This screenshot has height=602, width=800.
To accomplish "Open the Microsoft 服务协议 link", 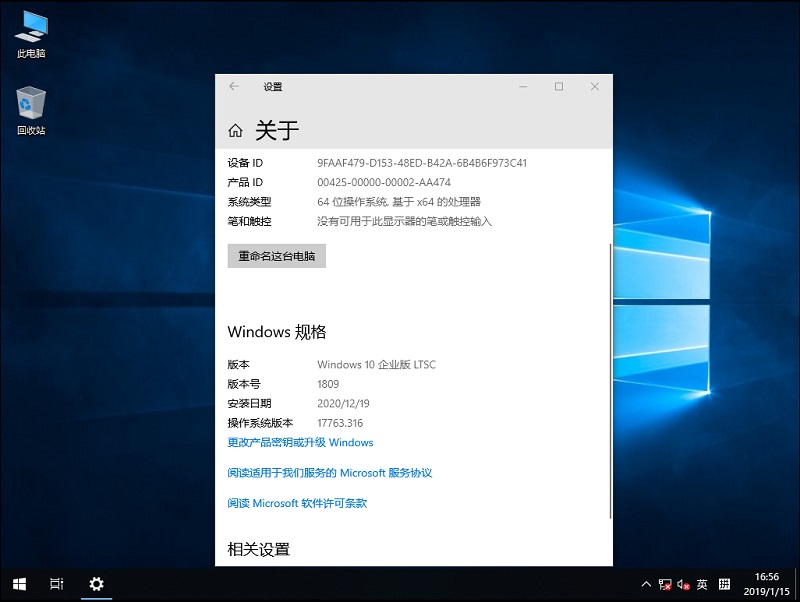I will click(329, 473).
